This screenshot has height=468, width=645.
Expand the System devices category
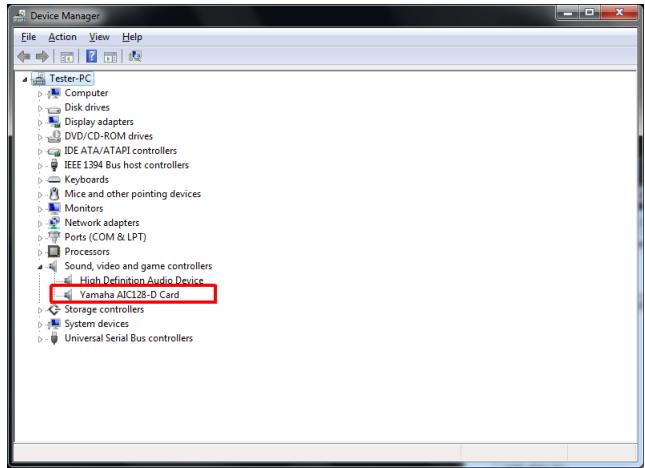(x=40, y=325)
